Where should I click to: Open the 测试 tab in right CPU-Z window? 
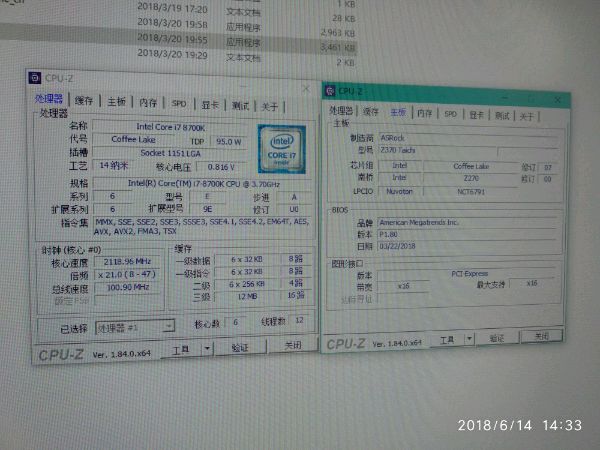click(502, 116)
